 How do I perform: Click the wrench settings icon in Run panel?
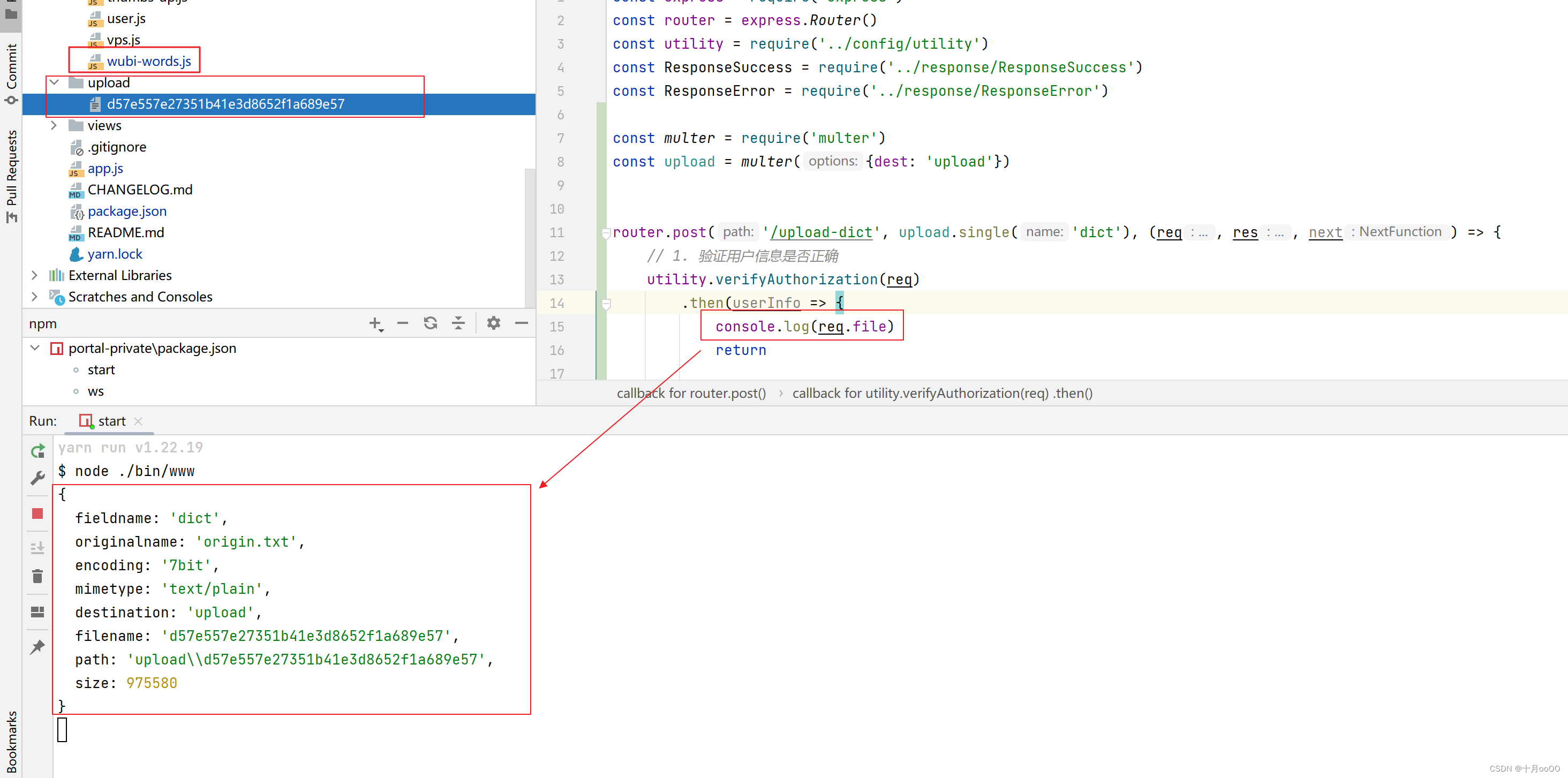(x=37, y=479)
